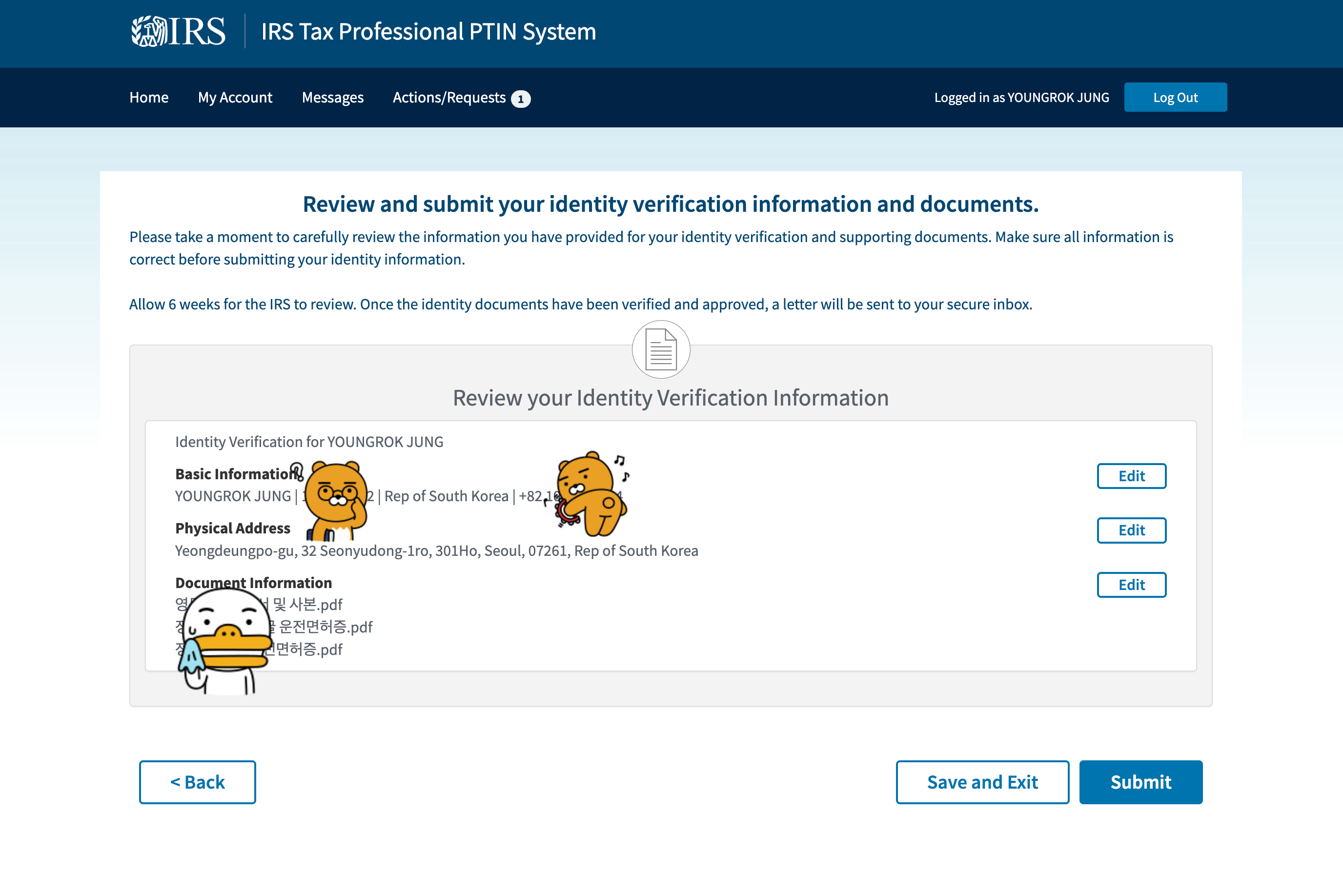Click the IRS Tax Professional PTIN System title

tap(428, 31)
